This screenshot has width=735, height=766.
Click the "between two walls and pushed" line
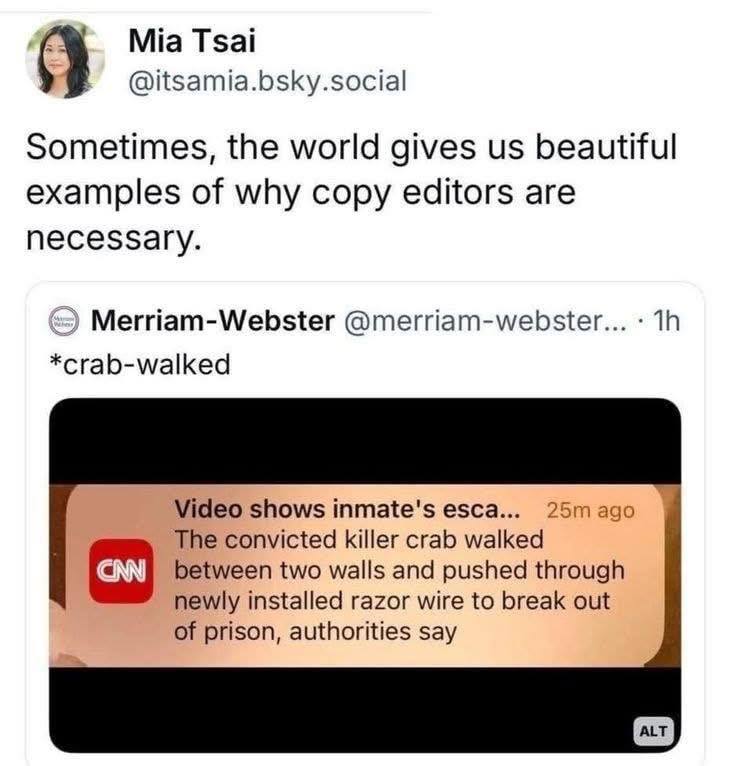click(x=399, y=571)
